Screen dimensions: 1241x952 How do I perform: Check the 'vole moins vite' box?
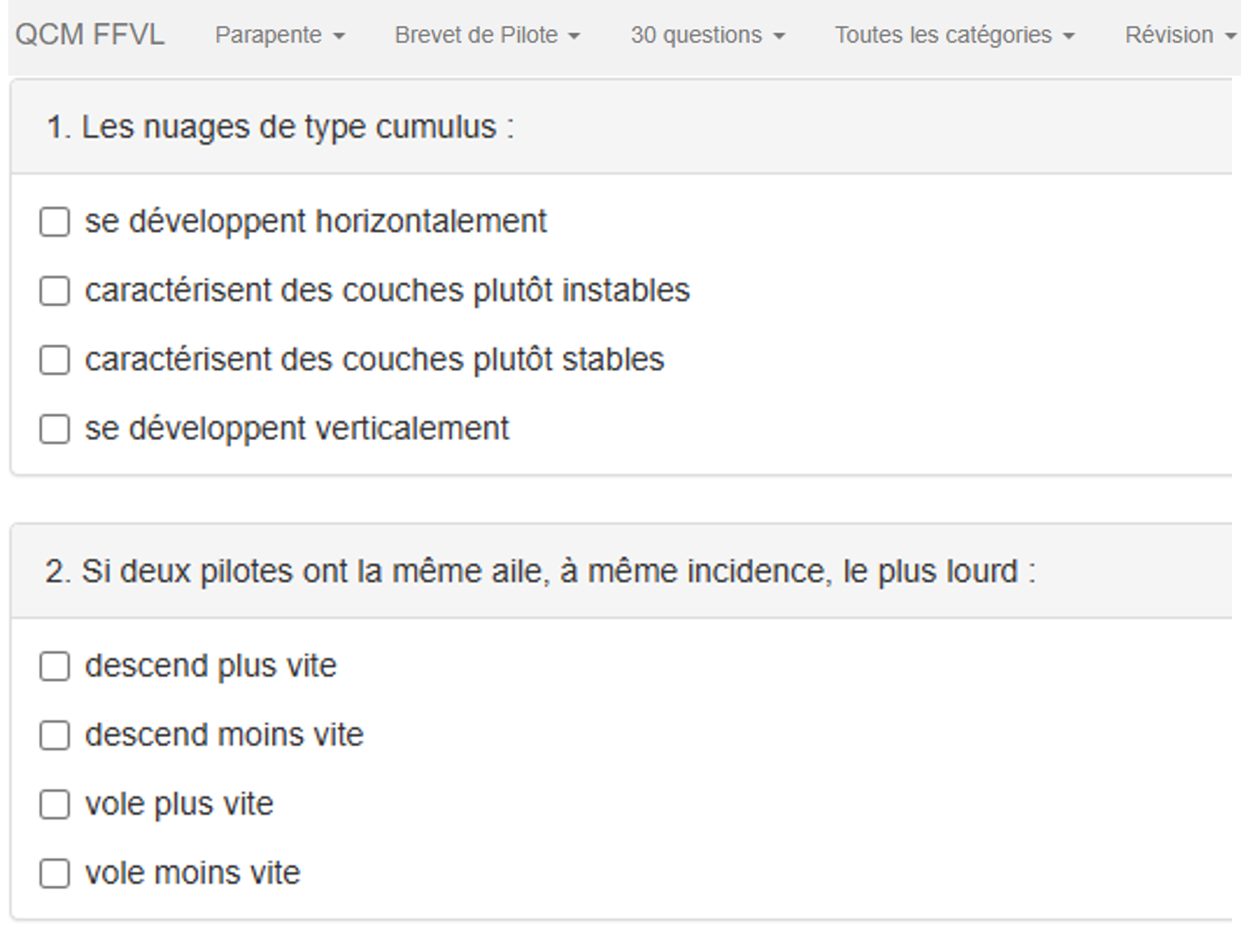pyautogui.click(x=55, y=873)
